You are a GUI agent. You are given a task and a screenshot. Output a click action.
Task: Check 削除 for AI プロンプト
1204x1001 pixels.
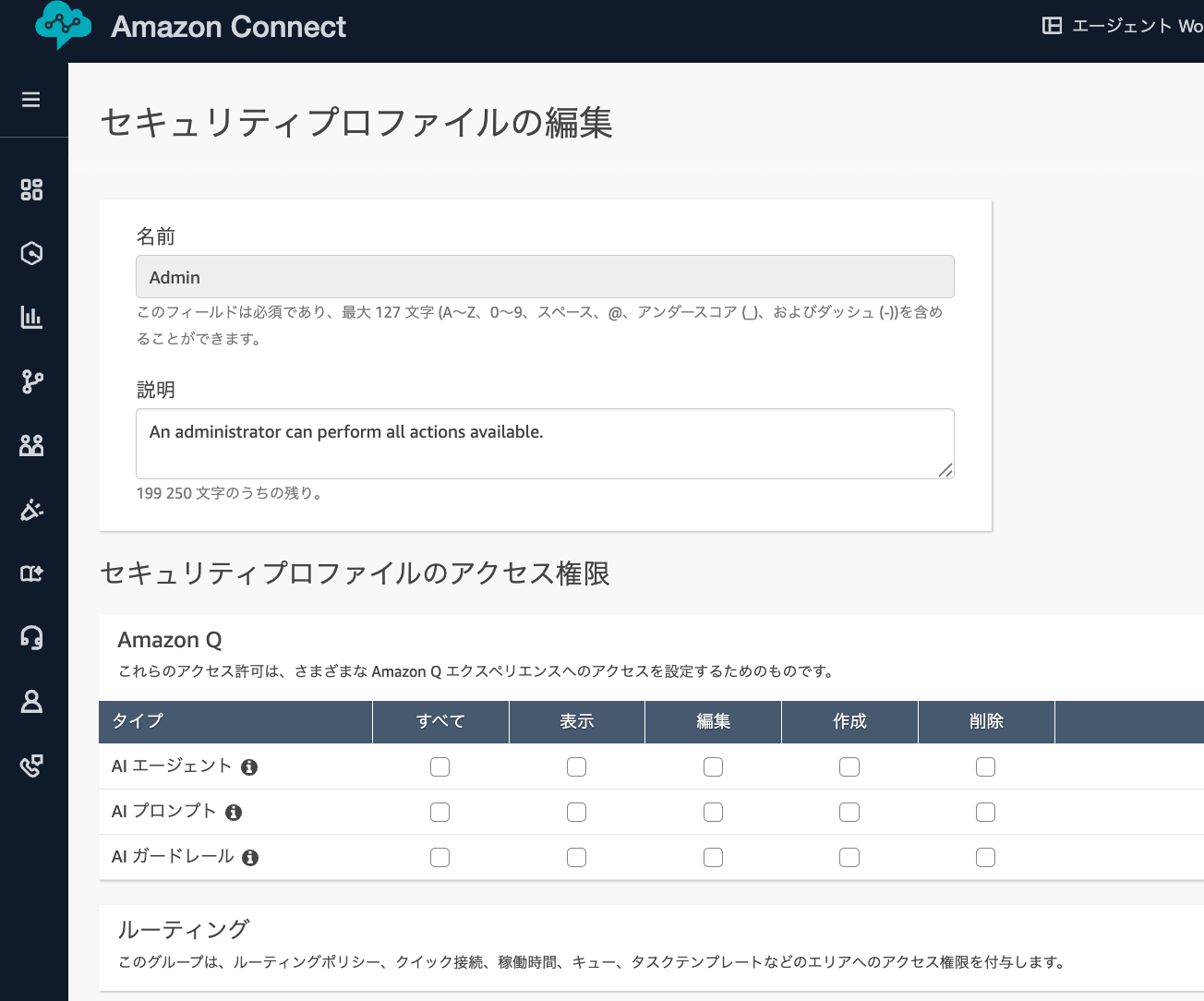[x=986, y=812]
